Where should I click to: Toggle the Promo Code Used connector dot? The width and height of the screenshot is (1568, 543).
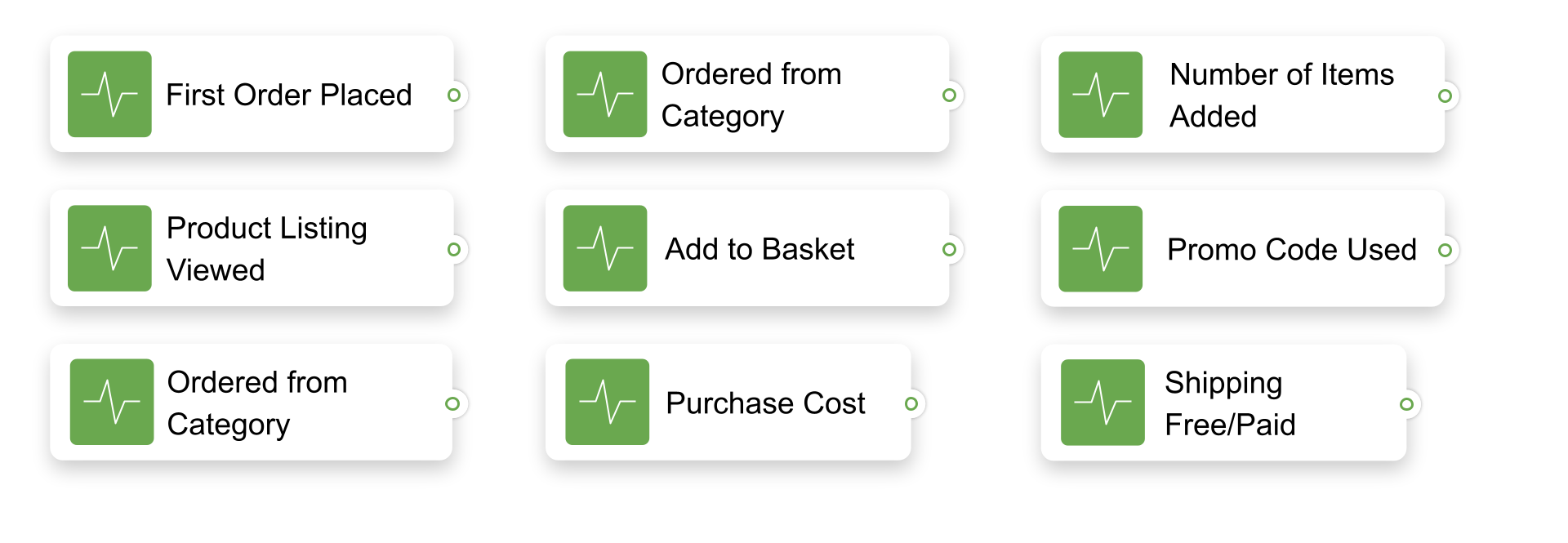pos(1445,251)
